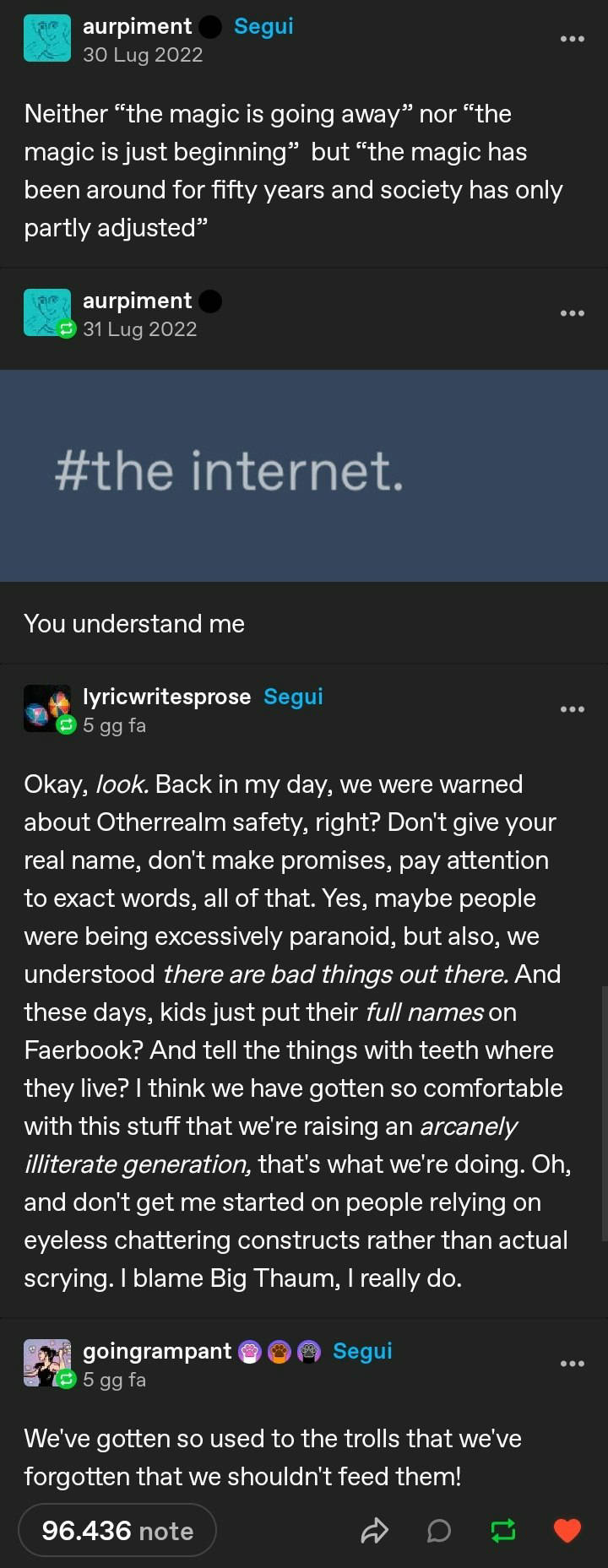Open the three-dot menu on the first aurpiment post
This screenshot has height=1568, width=608.
tap(573, 39)
